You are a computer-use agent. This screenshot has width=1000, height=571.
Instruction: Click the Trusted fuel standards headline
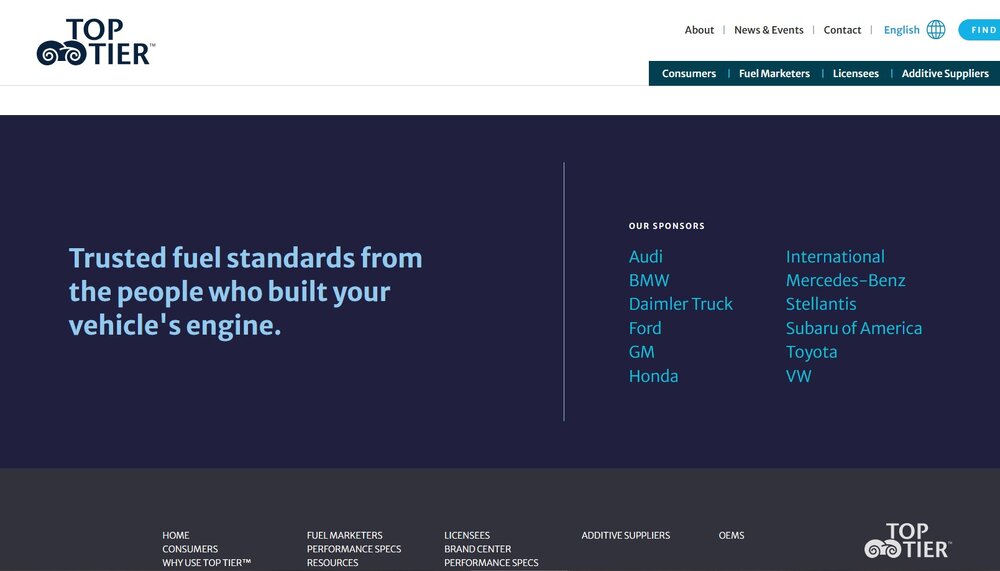[x=246, y=292]
